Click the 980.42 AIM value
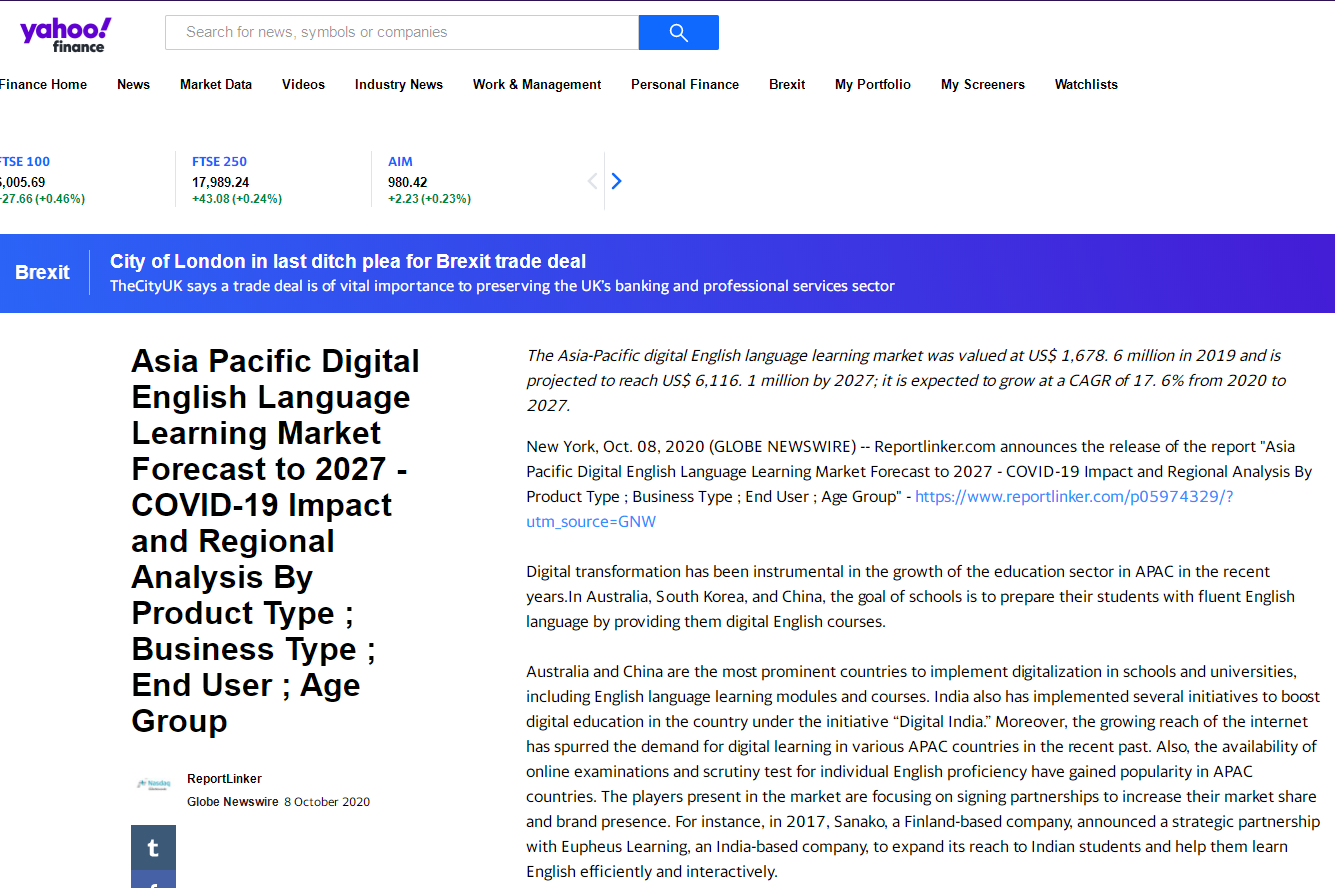 408,182
